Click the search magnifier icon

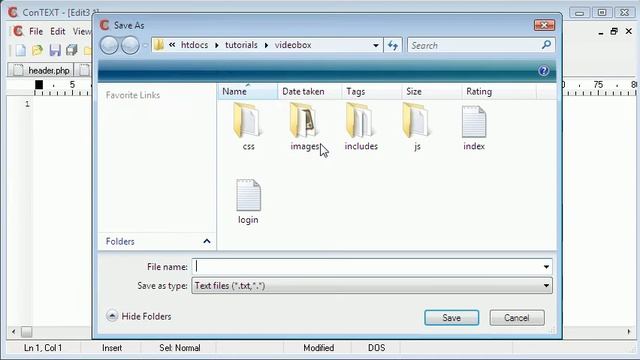click(x=546, y=45)
